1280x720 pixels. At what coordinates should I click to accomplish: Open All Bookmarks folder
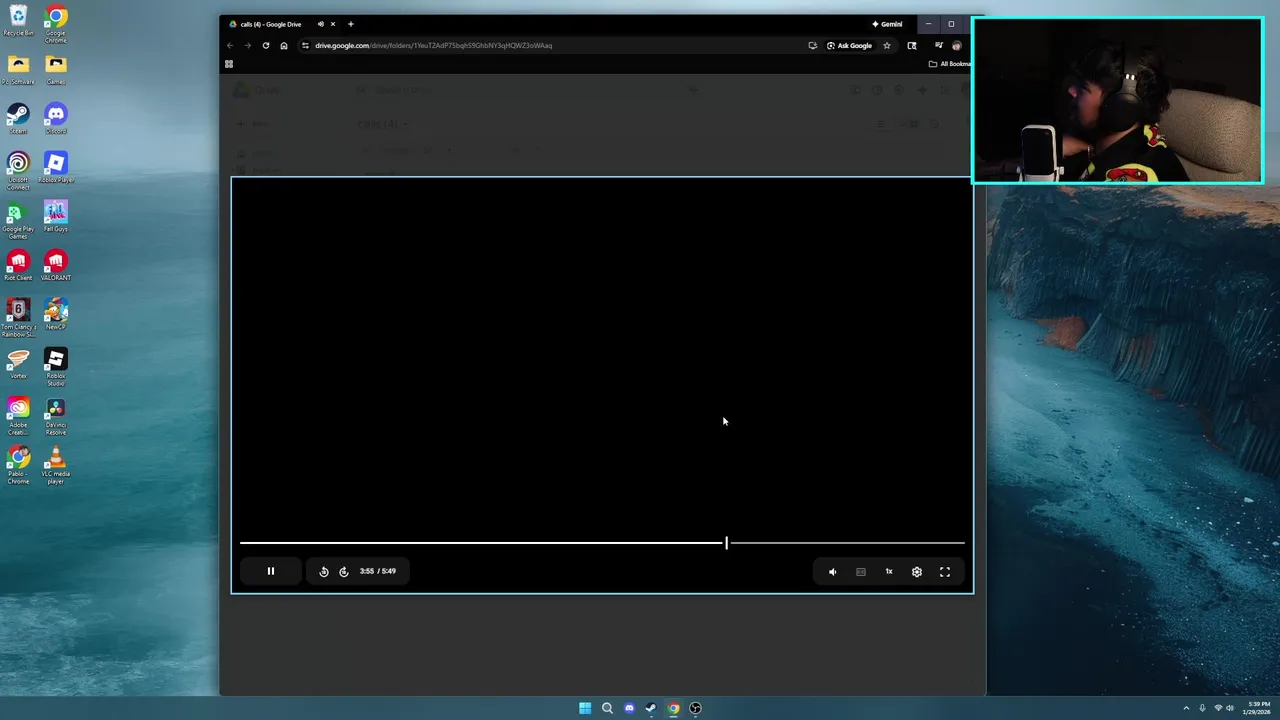[x=950, y=64]
